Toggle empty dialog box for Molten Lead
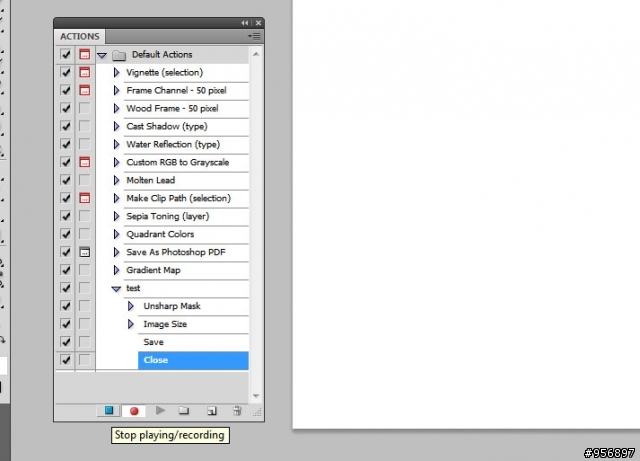This screenshot has height=461, width=640. click(84, 180)
